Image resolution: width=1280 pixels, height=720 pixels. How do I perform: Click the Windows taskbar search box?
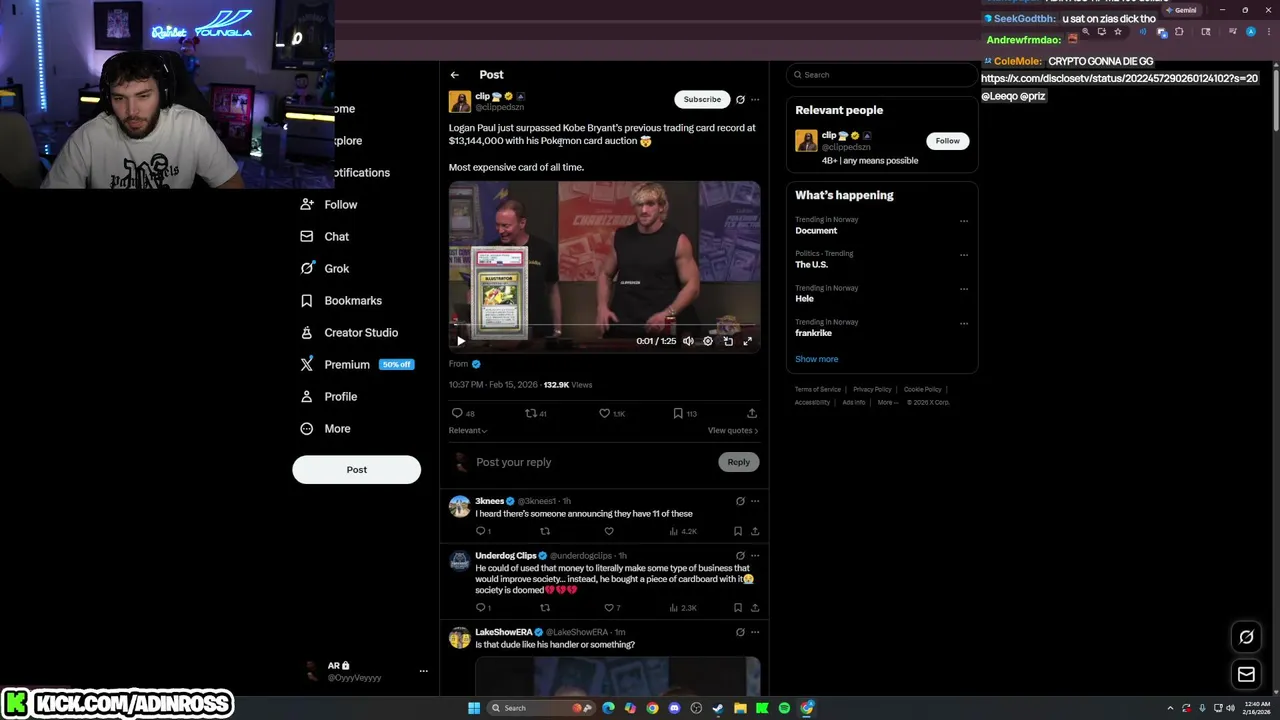tap(541, 708)
